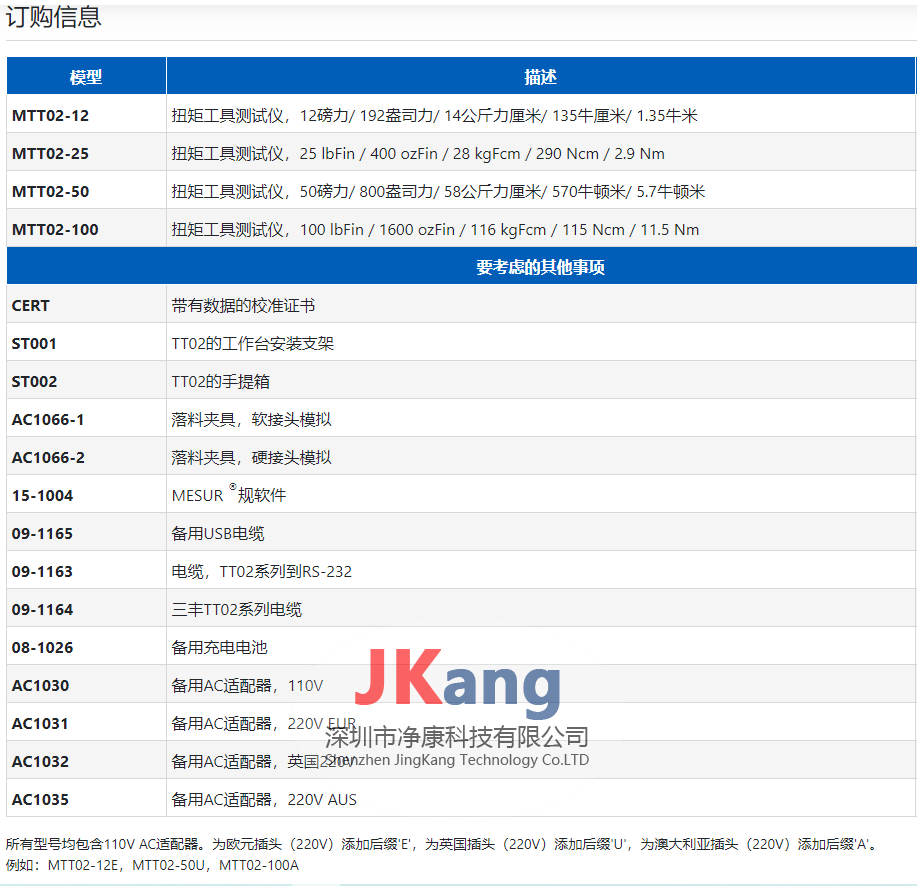Click the description with 25 lbFin
The image size is (917, 886).
click(418, 153)
